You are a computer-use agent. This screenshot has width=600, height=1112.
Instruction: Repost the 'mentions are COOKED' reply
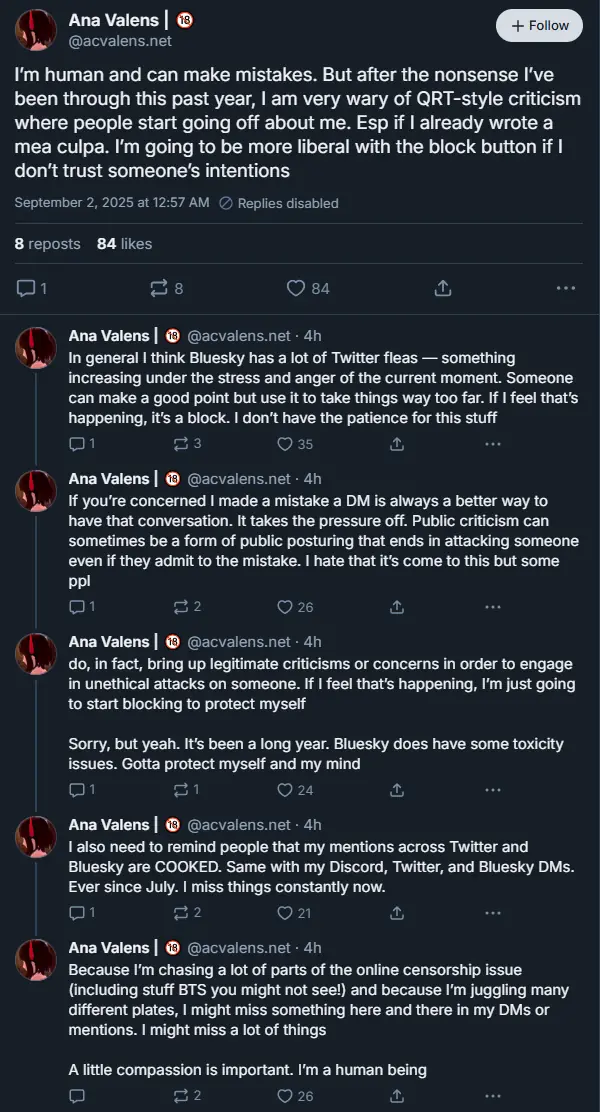point(181,912)
